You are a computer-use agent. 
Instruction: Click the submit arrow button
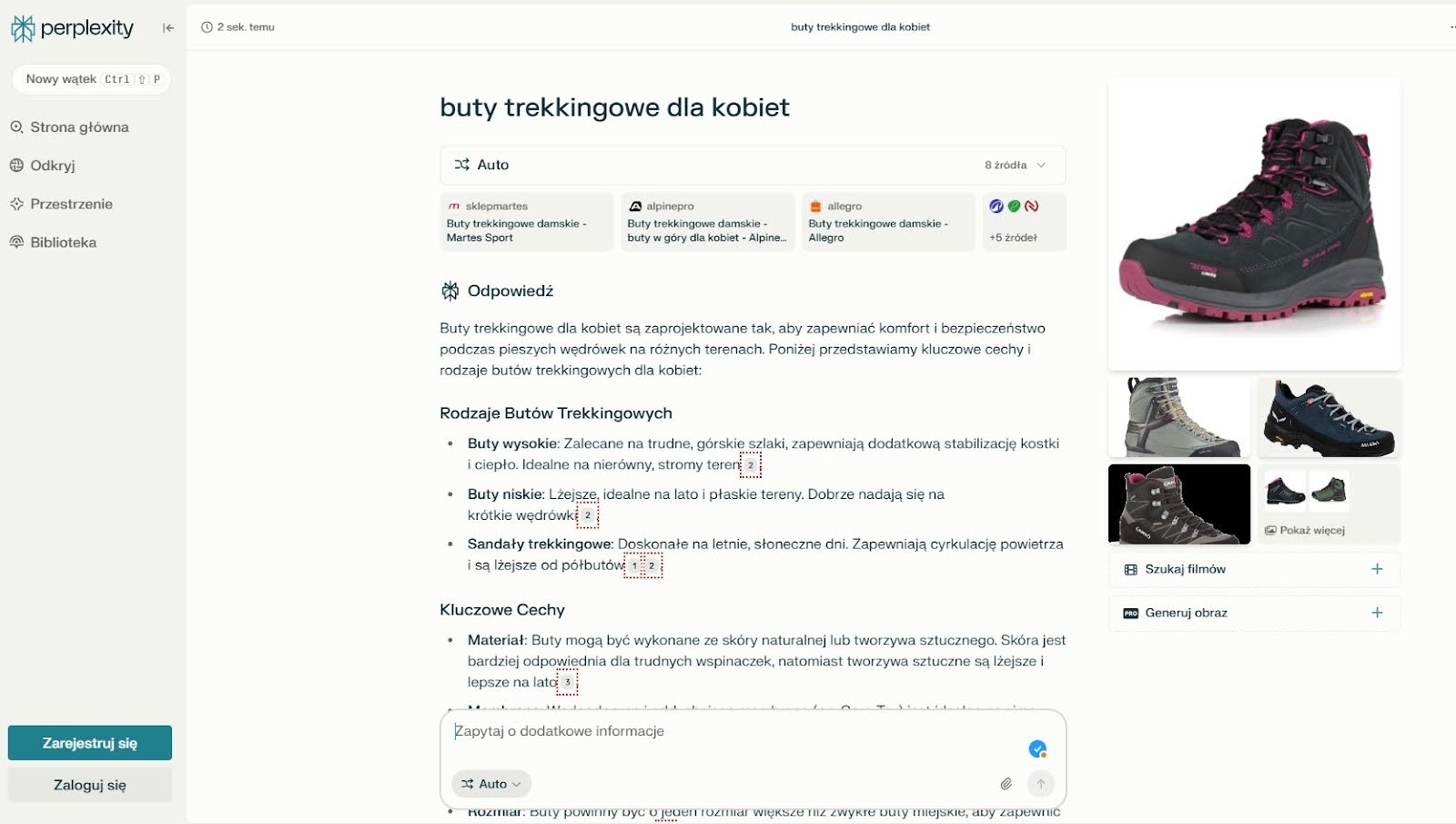[1041, 784]
